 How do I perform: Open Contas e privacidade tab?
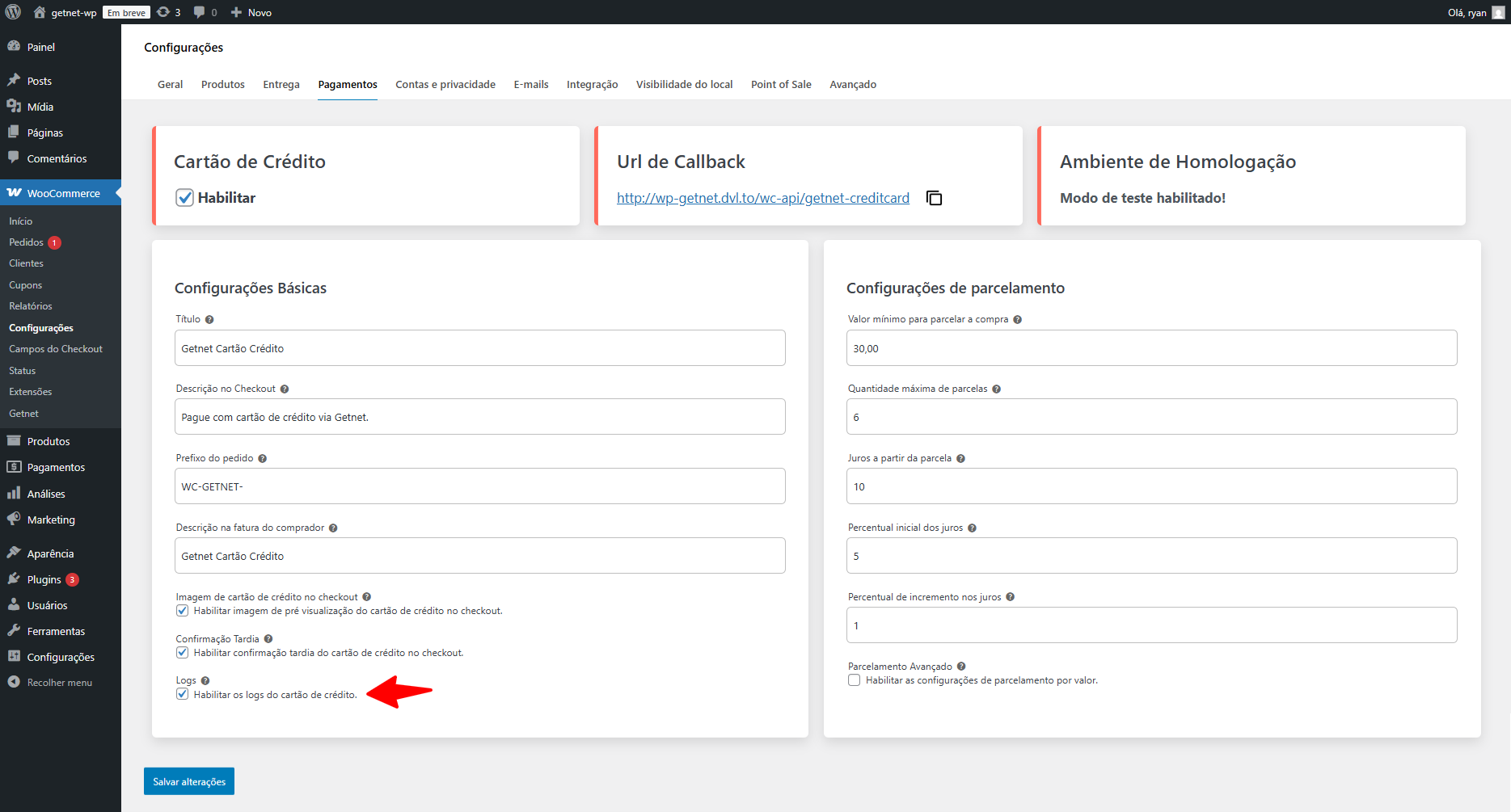(x=445, y=84)
